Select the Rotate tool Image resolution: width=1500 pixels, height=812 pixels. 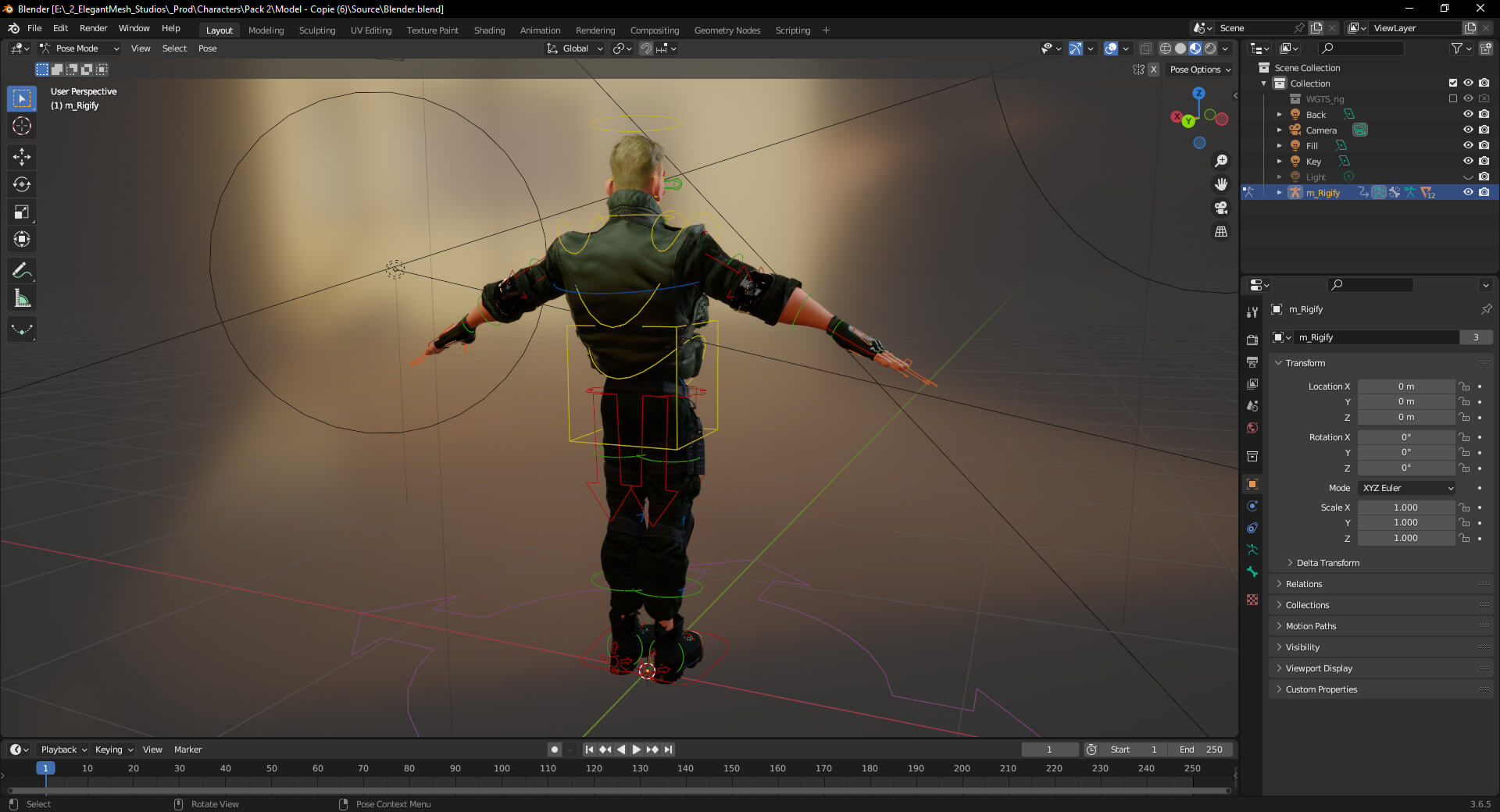tap(22, 184)
